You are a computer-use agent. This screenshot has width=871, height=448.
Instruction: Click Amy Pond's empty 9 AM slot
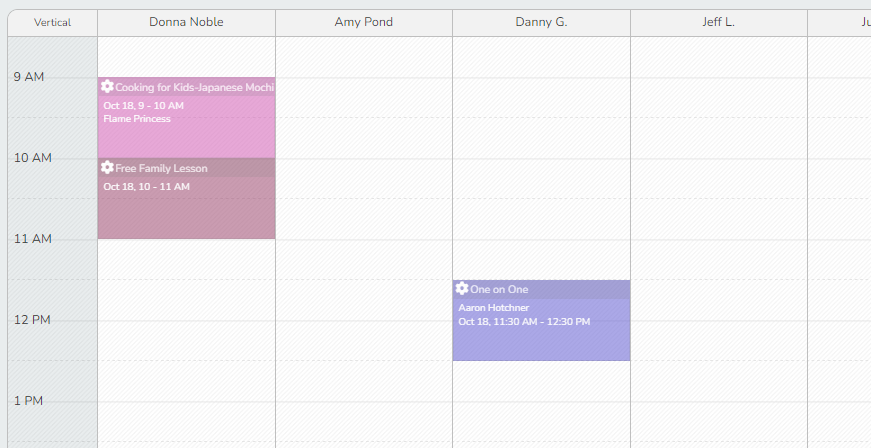click(364, 98)
